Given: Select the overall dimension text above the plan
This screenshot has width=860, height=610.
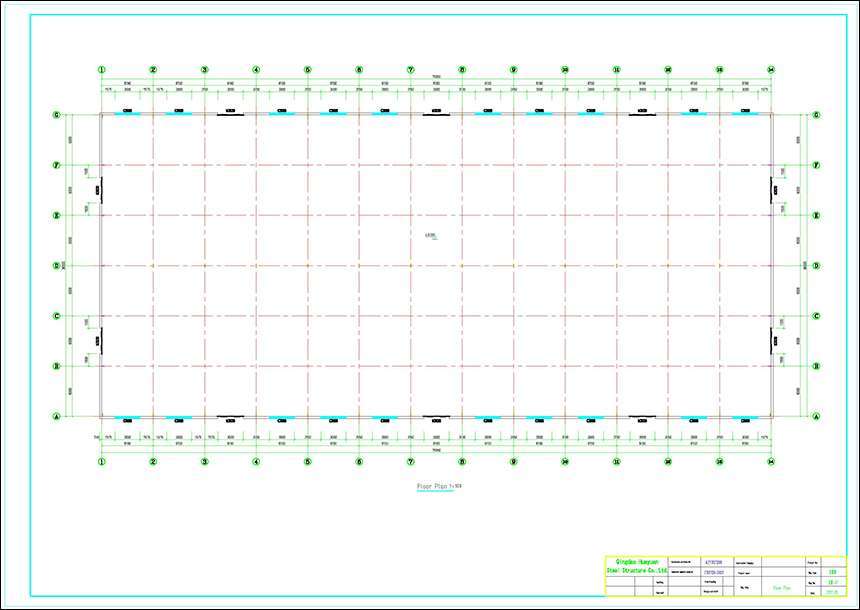Looking at the screenshot, I should pyautogui.click(x=436, y=77).
